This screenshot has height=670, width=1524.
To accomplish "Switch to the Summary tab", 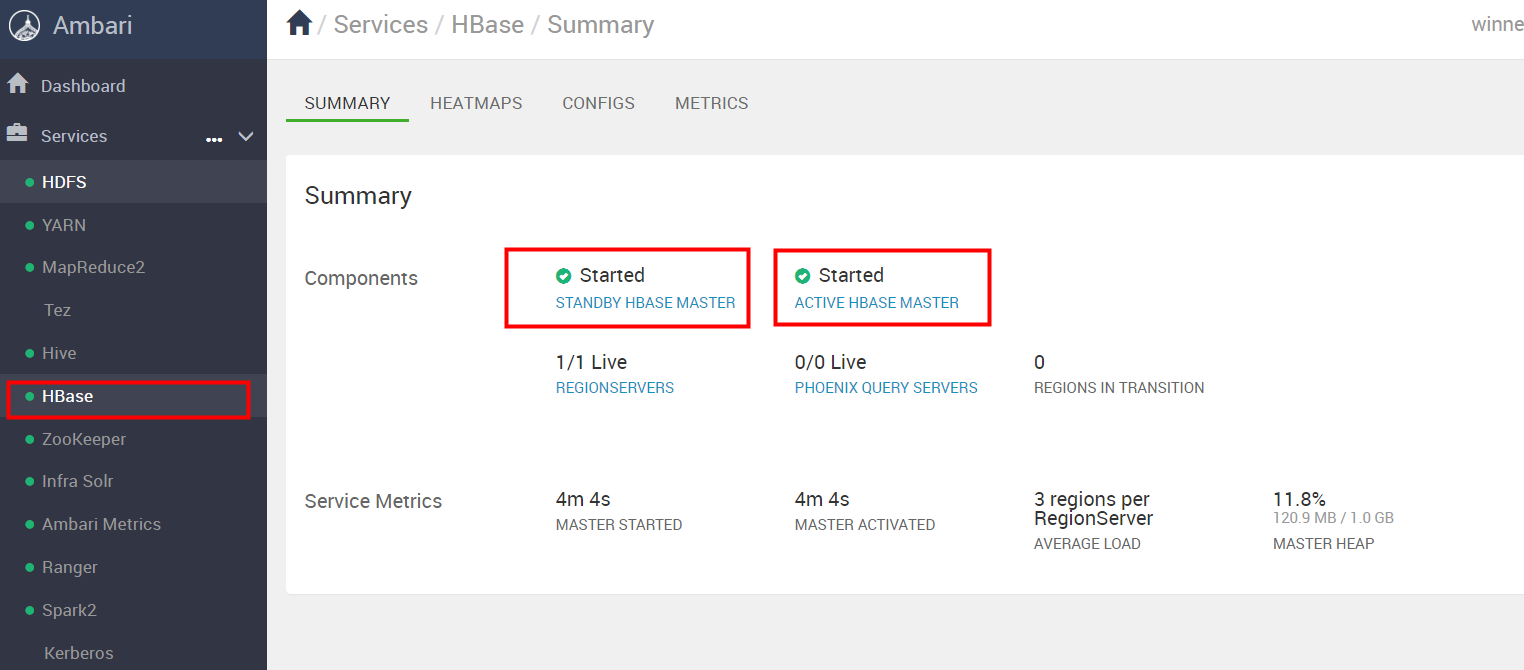I will [347, 103].
